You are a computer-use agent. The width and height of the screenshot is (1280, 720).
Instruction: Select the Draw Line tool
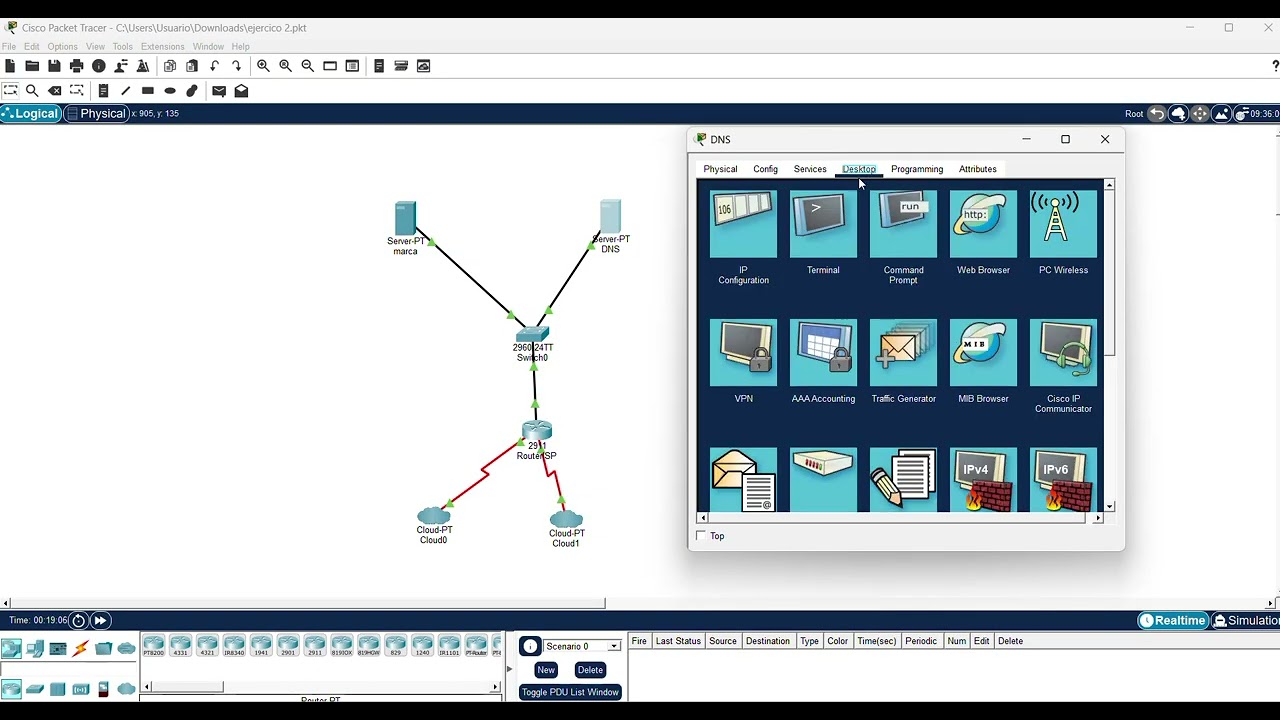(125, 91)
